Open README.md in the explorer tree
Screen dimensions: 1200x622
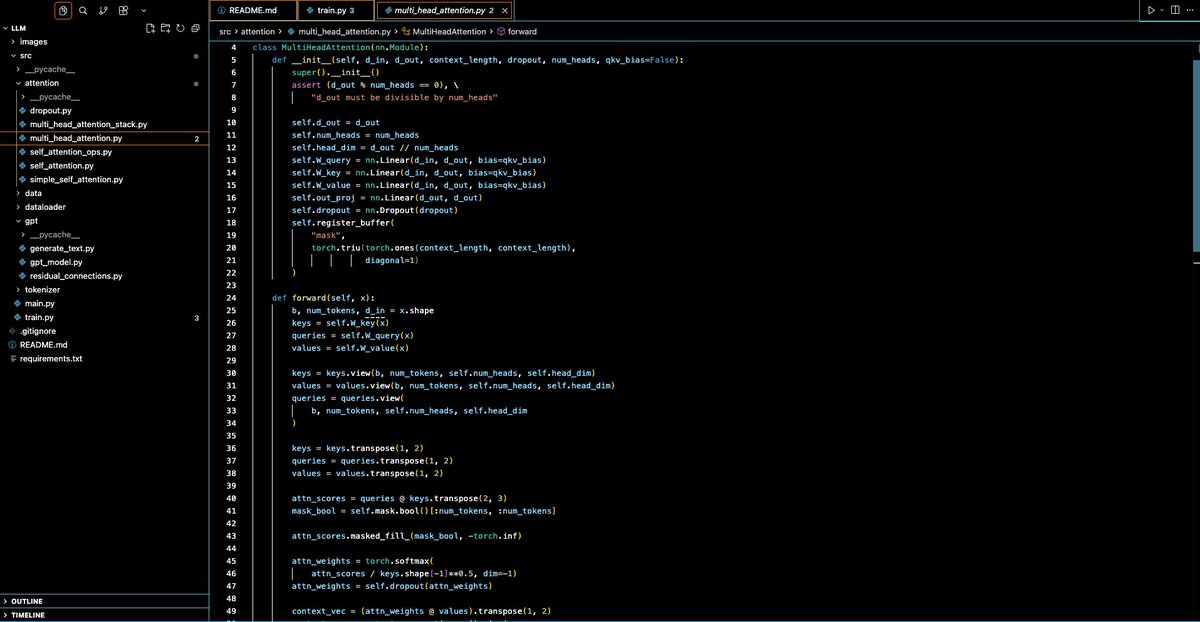pyautogui.click(x=104, y=344)
